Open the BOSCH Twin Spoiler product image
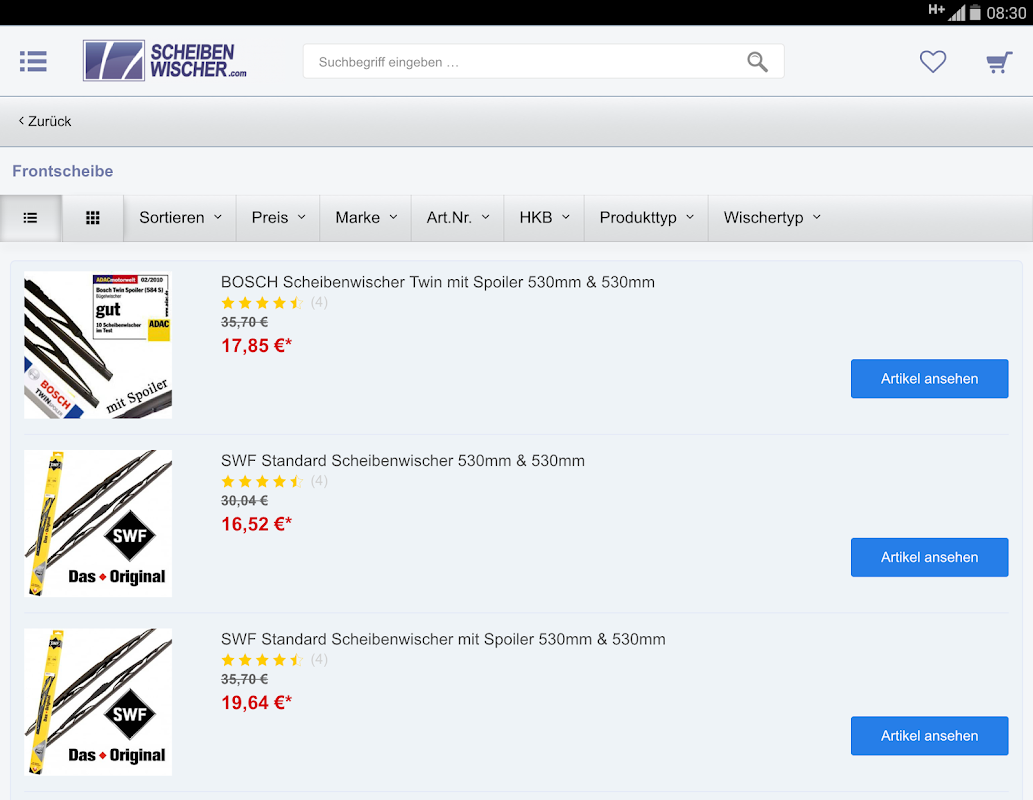The image size is (1033, 800). [x=98, y=345]
